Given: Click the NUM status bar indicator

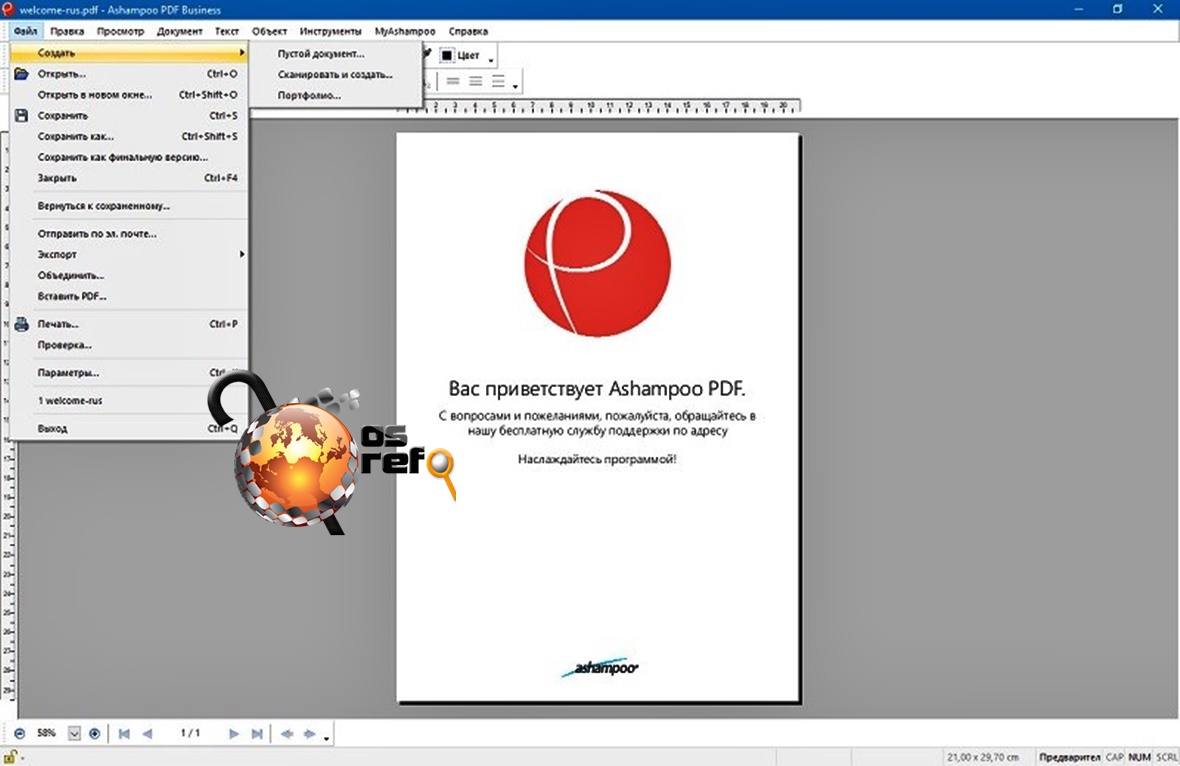Looking at the screenshot, I should [1139, 757].
